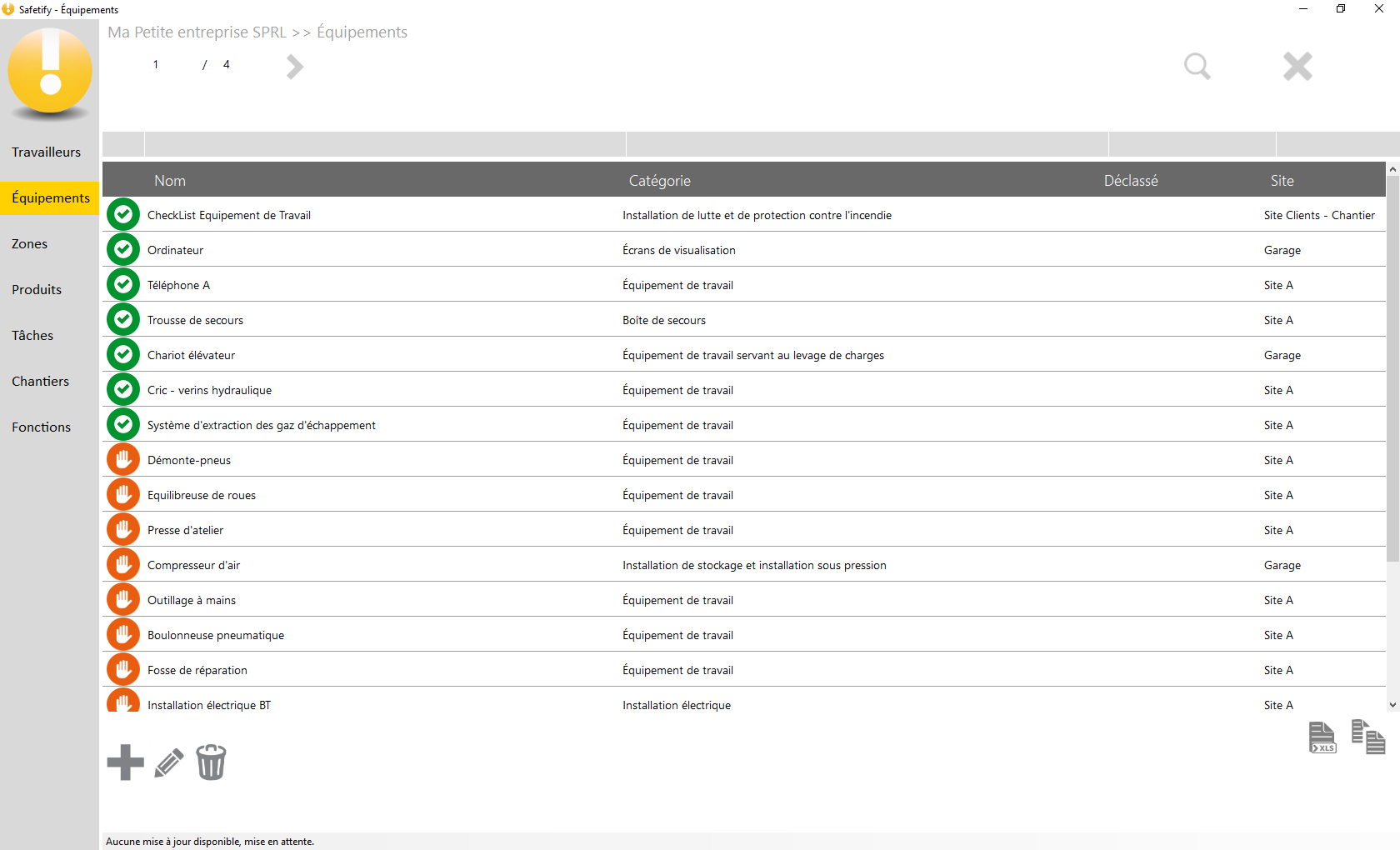Viewport: 1400px width, 850px height.
Task: Click status text Aucune mise à jour disponible
Action: point(210,842)
